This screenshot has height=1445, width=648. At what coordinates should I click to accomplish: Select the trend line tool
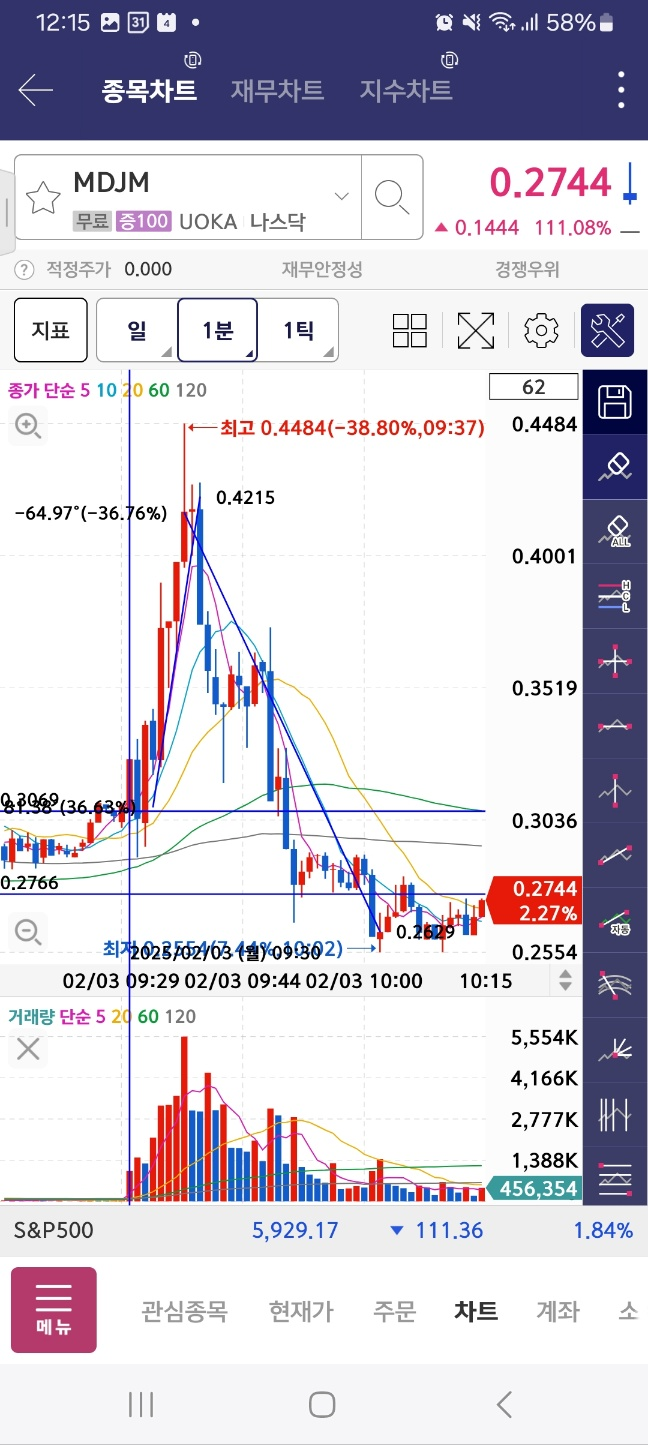pos(615,855)
